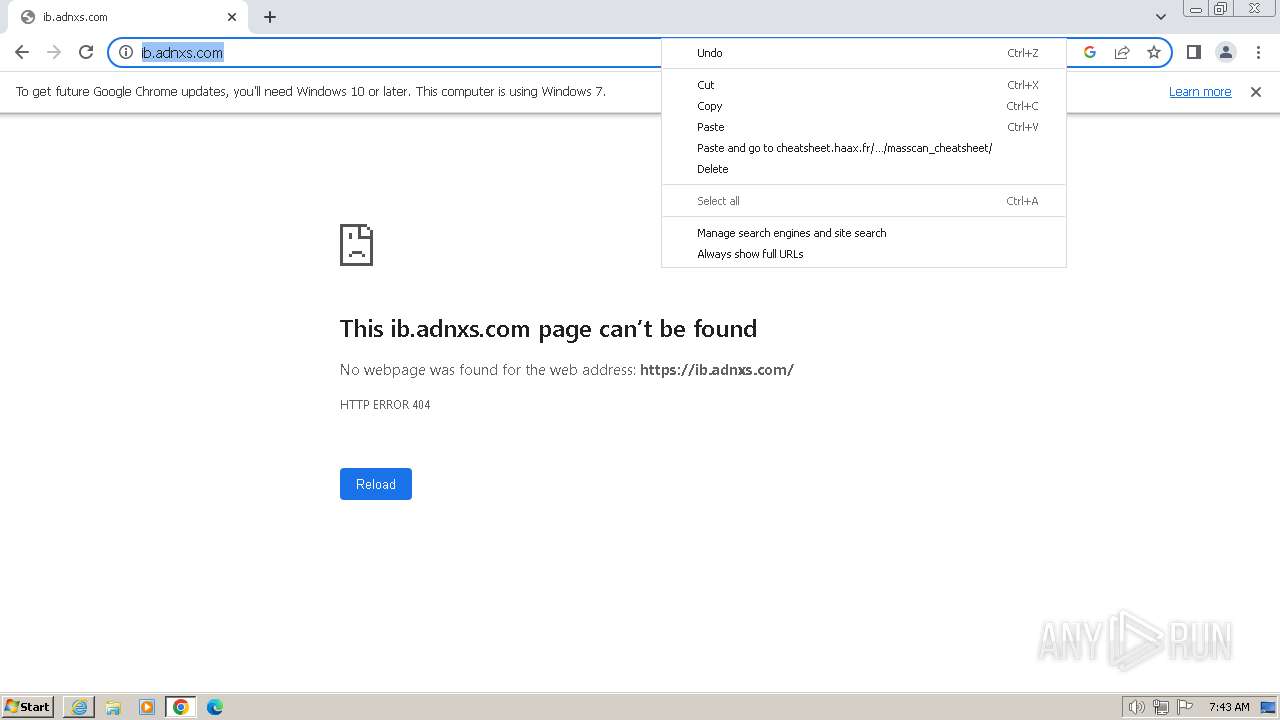Click the forward navigation arrow
This screenshot has height=720, width=1280.
click(54, 52)
